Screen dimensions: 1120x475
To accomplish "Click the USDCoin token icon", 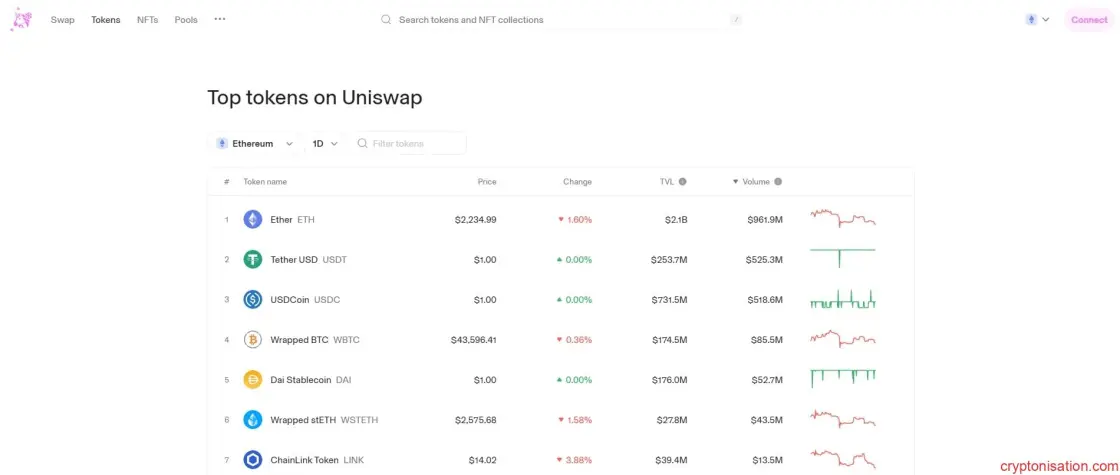I will tap(253, 299).
